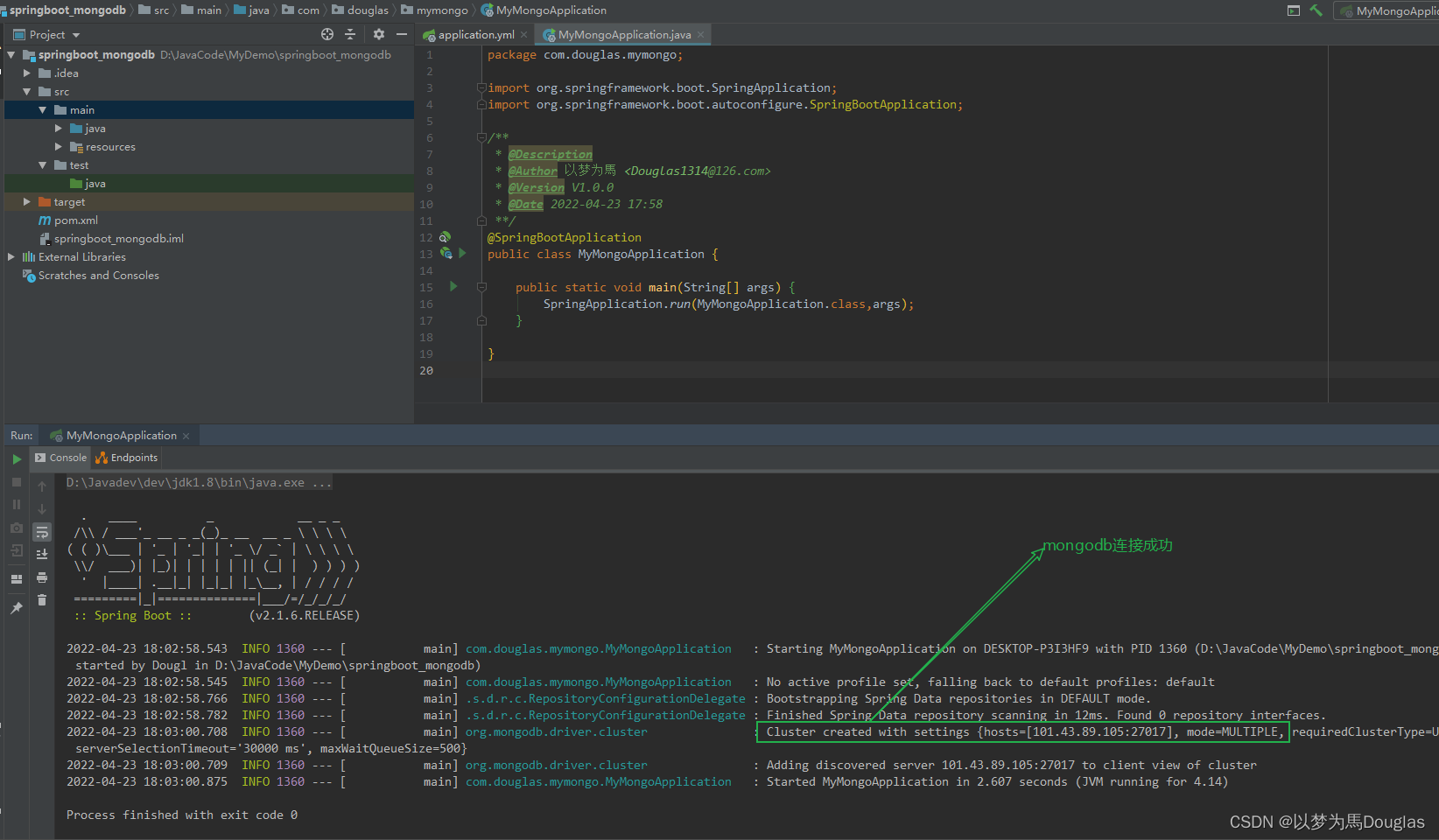This screenshot has height=840, width=1439.
Task: Open the Console tab in Run panel
Action: coord(60,458)
